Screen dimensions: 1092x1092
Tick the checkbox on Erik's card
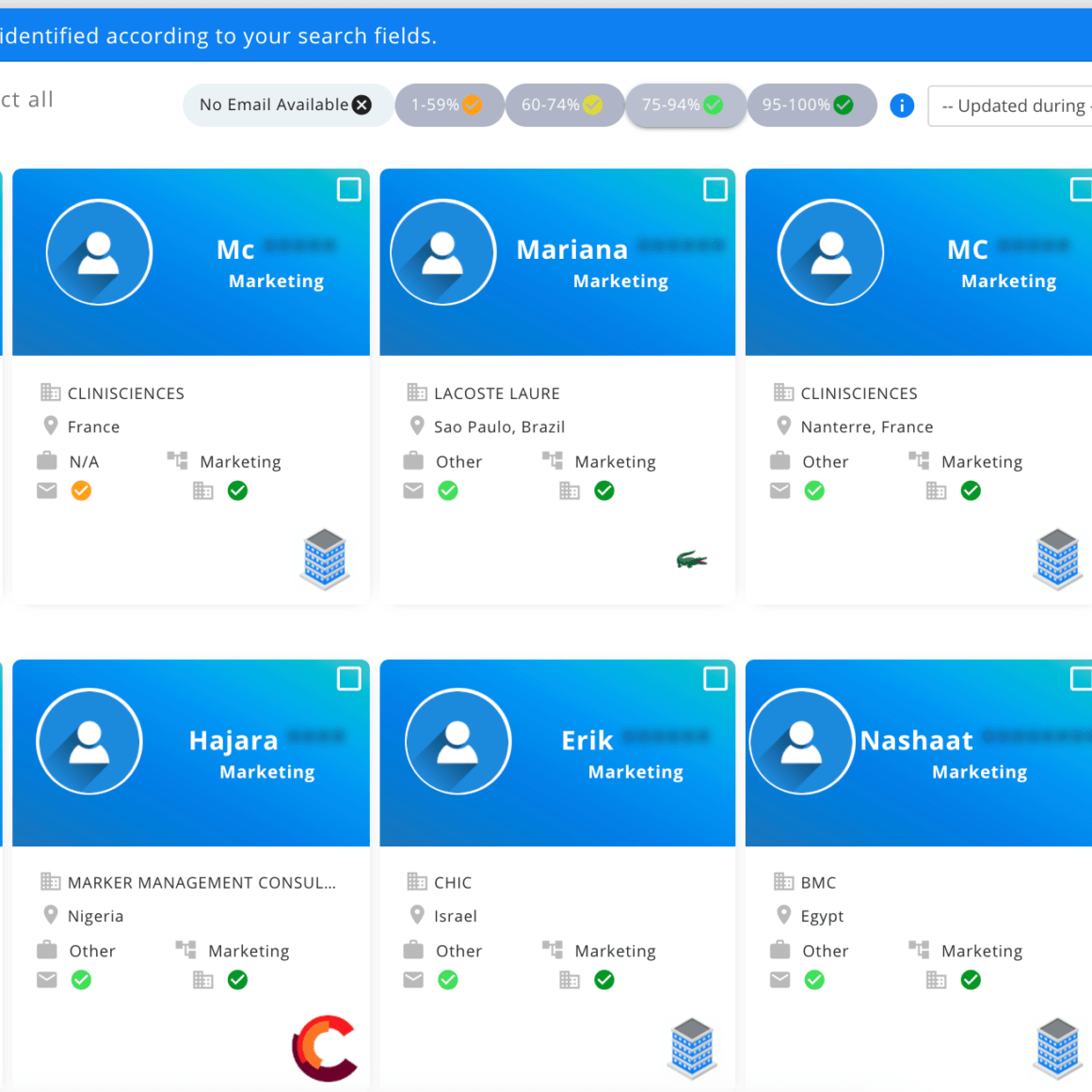coord(715,679)
